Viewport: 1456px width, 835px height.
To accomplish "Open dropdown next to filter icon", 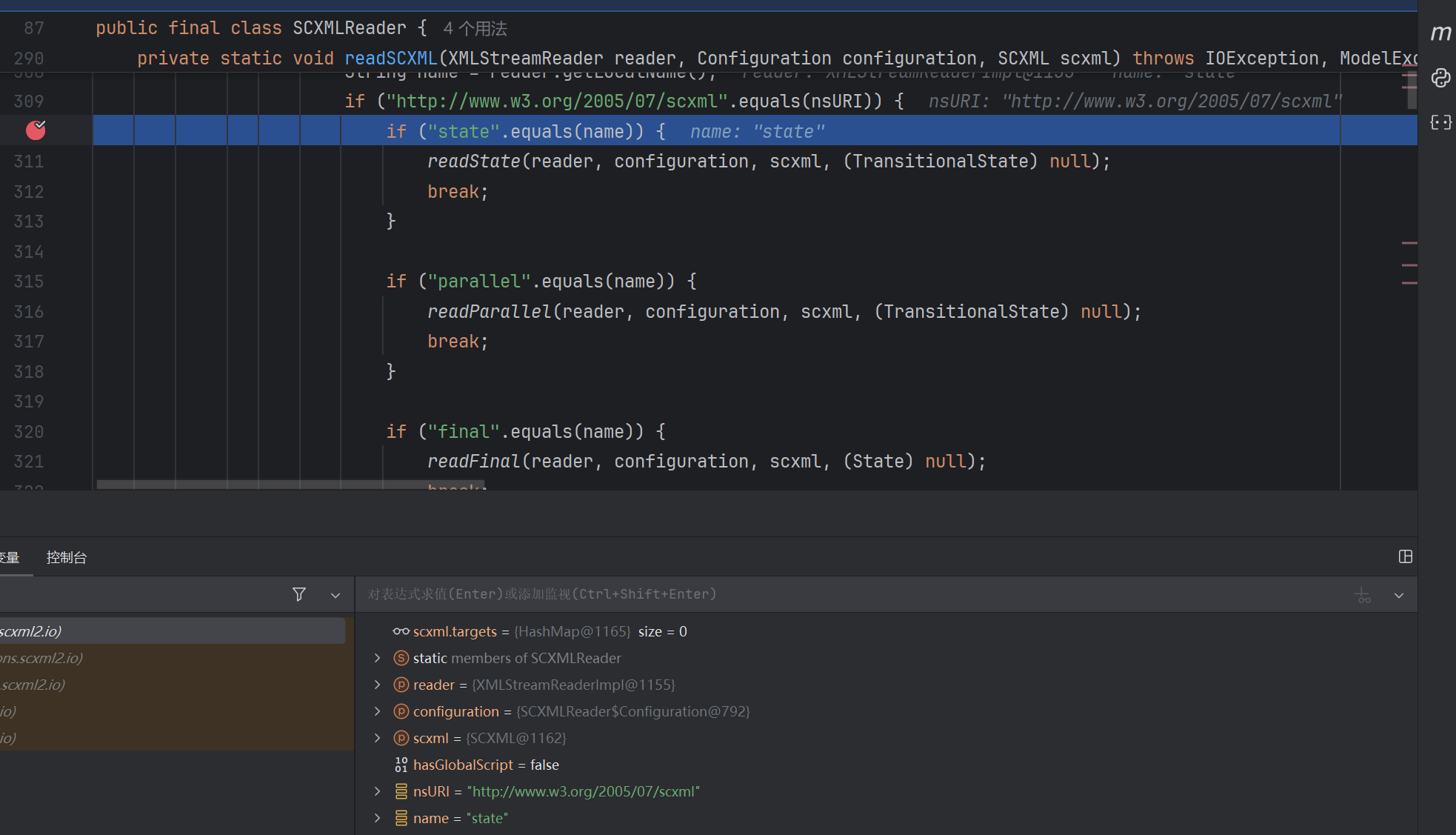I will tap(335, 595).
